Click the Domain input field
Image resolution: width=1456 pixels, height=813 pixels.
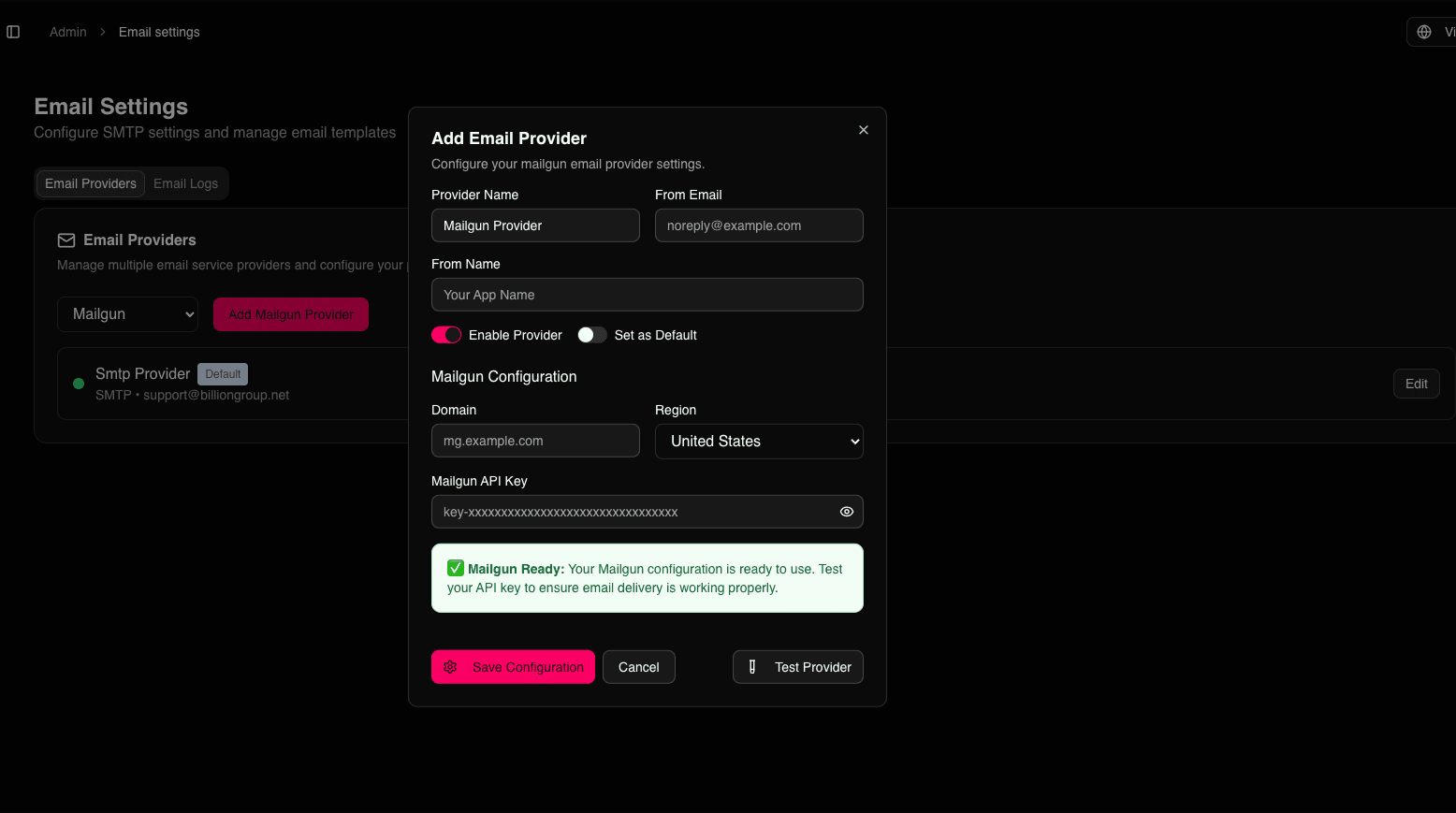tap(535, 441)
